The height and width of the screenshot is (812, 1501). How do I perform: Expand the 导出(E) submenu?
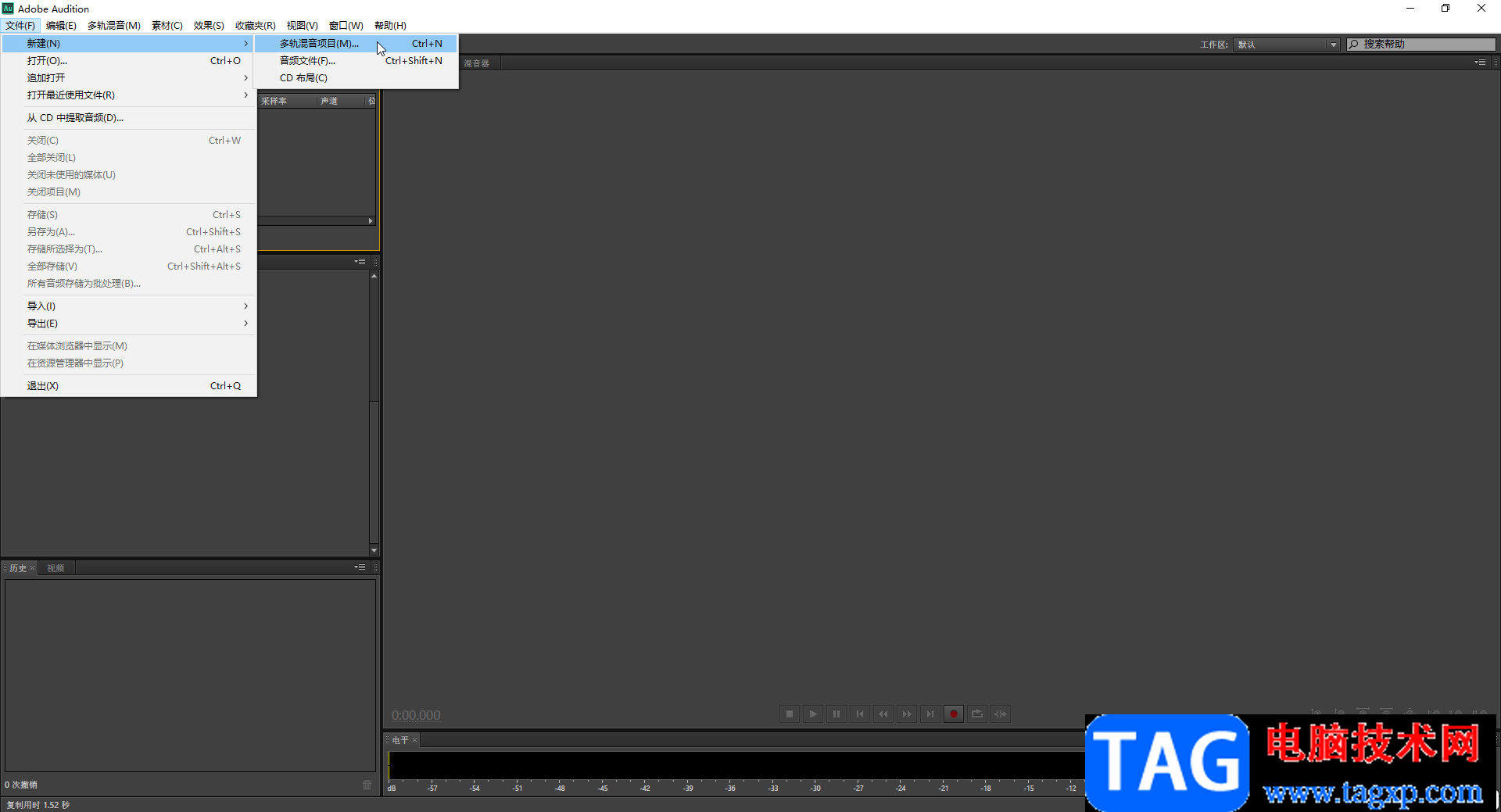tap(128, 324)
